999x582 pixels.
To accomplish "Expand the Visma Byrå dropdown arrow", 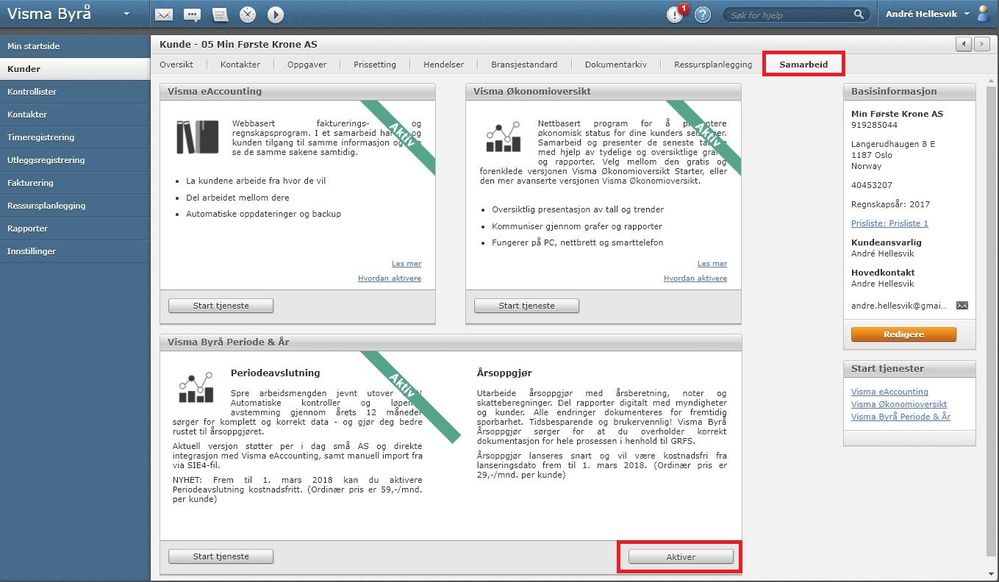I will point(127,13).
